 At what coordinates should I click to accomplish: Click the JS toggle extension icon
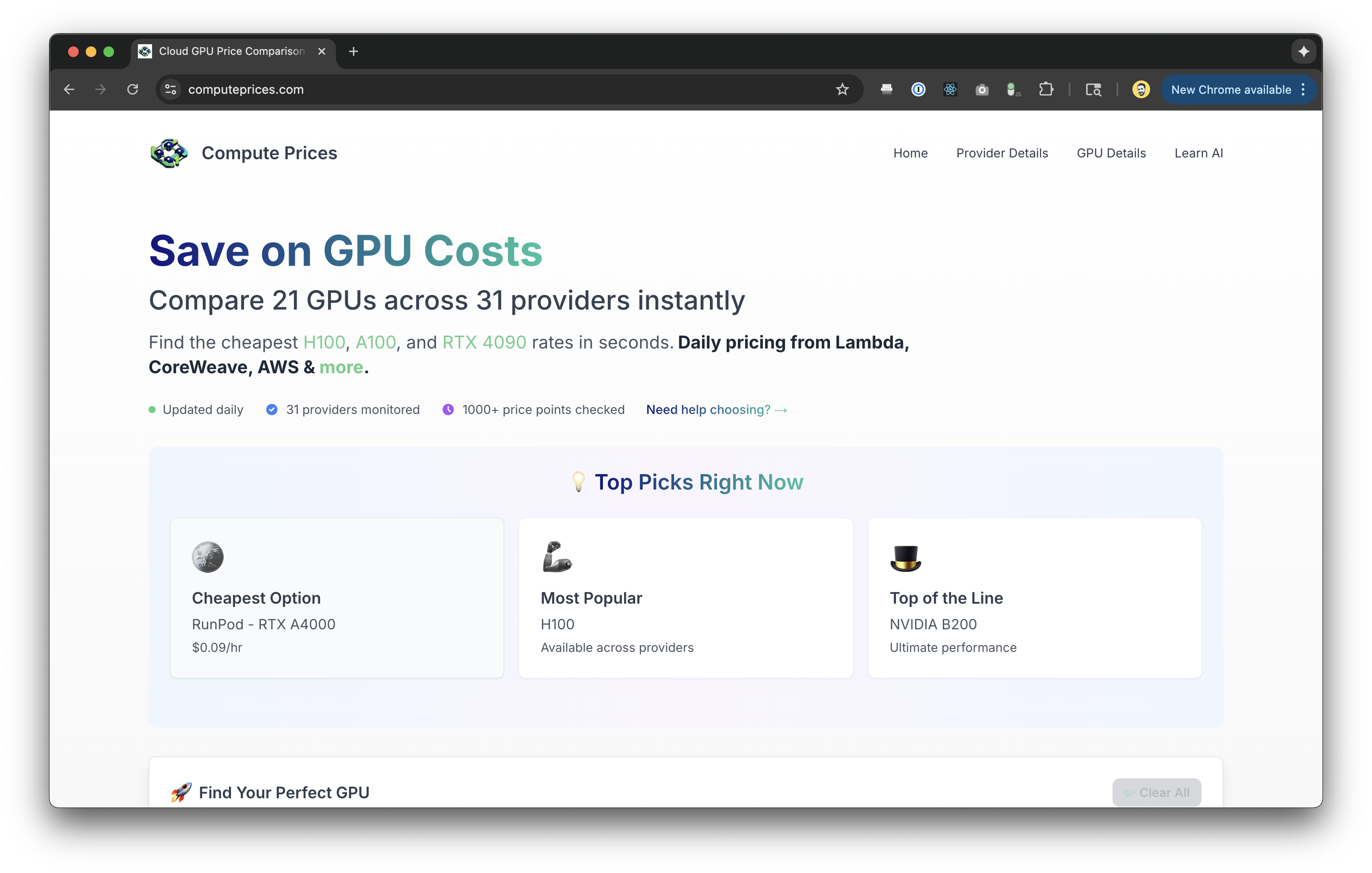click(1013, 89)
